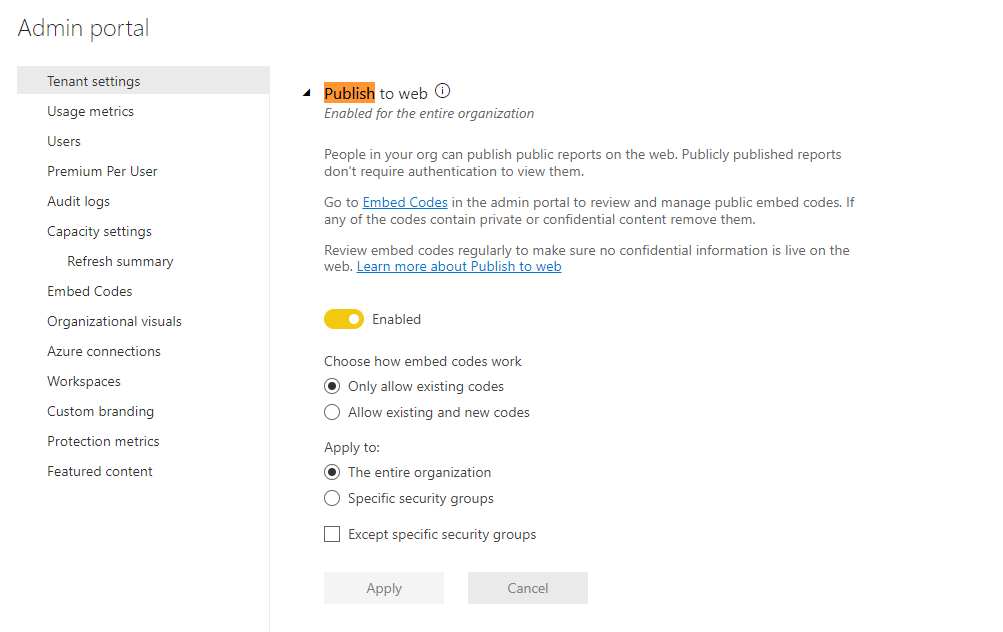Open Featured content page
The image size is (1003, 632).
click(100, 471)
